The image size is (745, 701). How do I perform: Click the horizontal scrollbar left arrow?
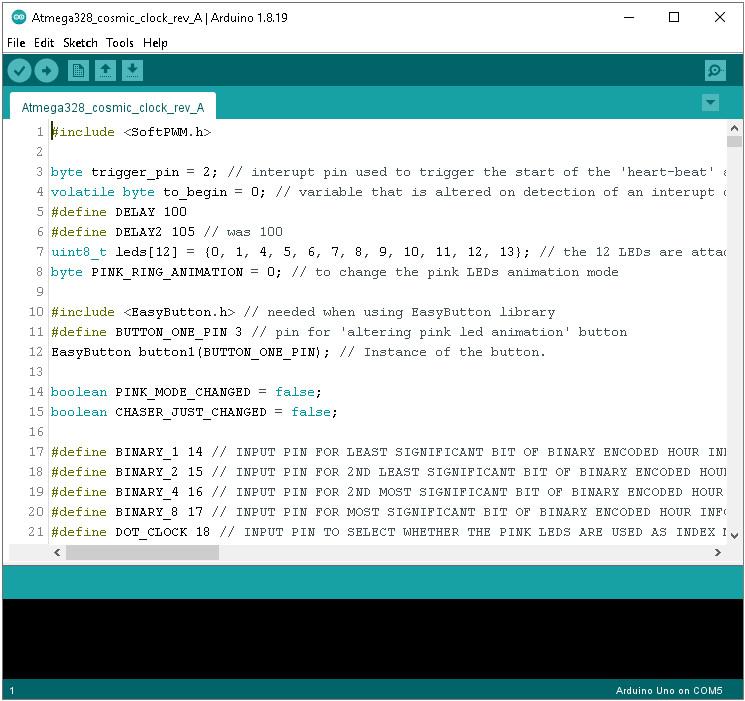57,552
